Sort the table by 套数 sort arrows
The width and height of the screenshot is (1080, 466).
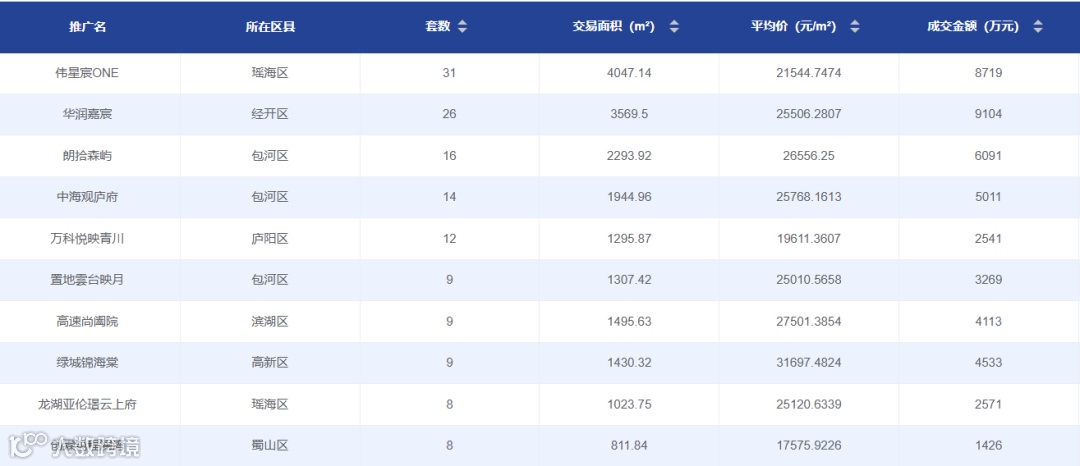coord(462,27)
